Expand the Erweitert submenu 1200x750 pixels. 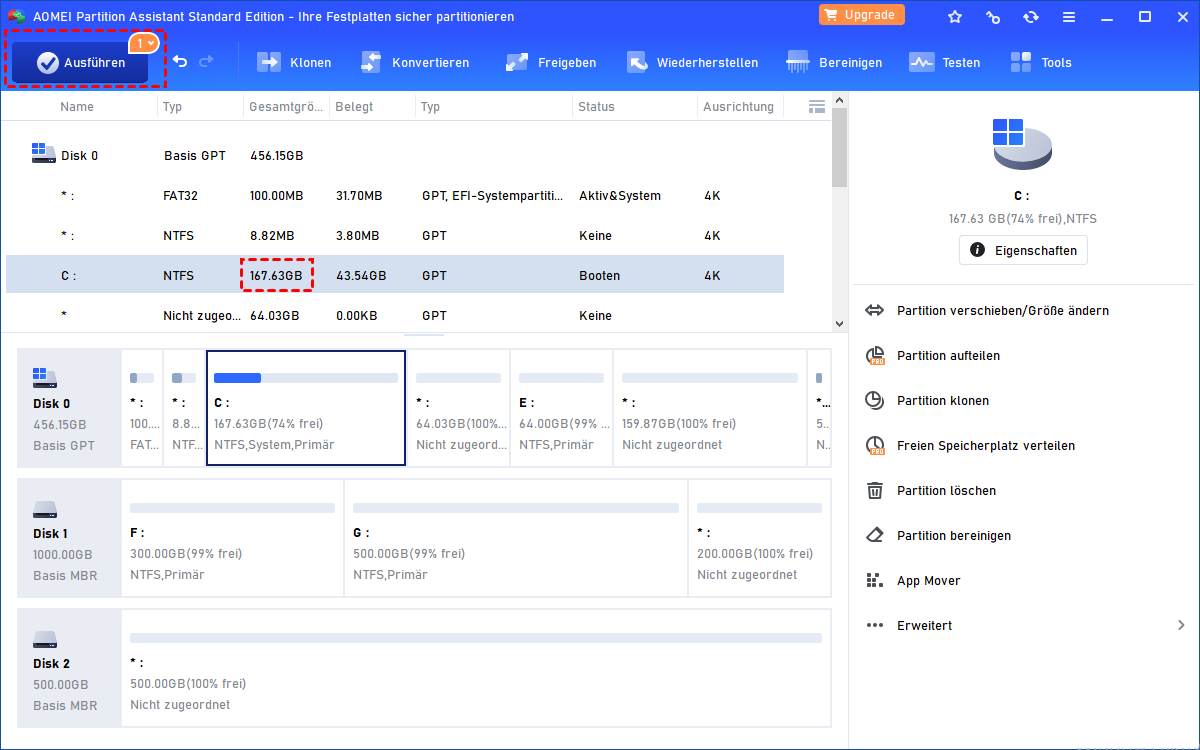(x=1025, y=626)
